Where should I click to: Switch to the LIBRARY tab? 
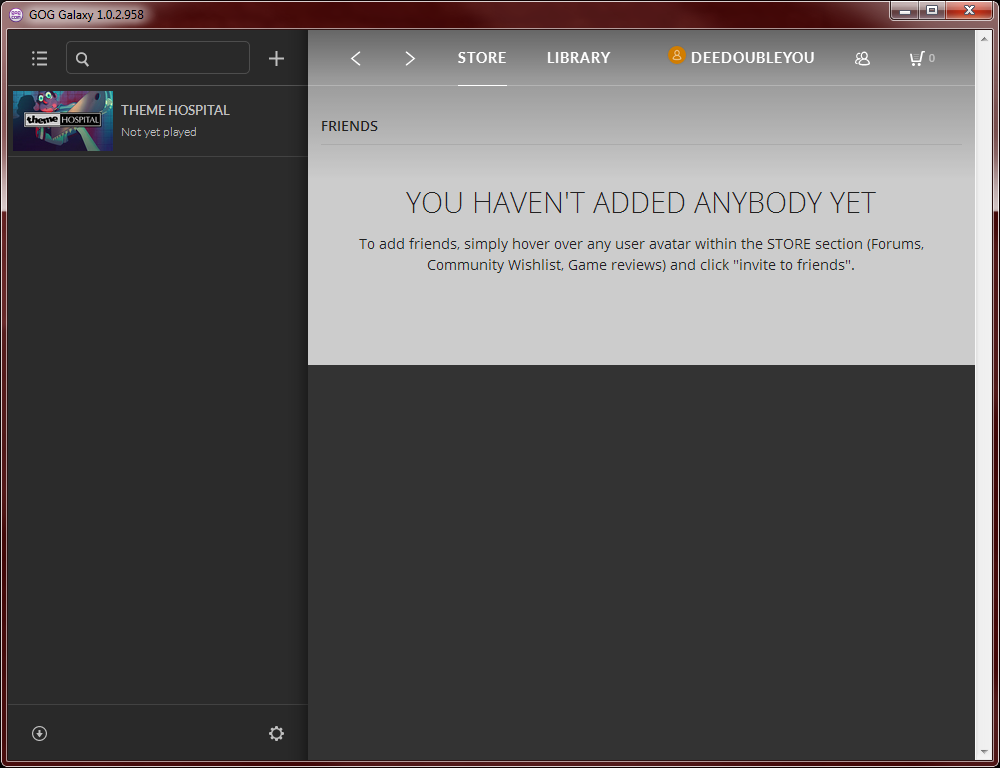[x=578, y=58]
